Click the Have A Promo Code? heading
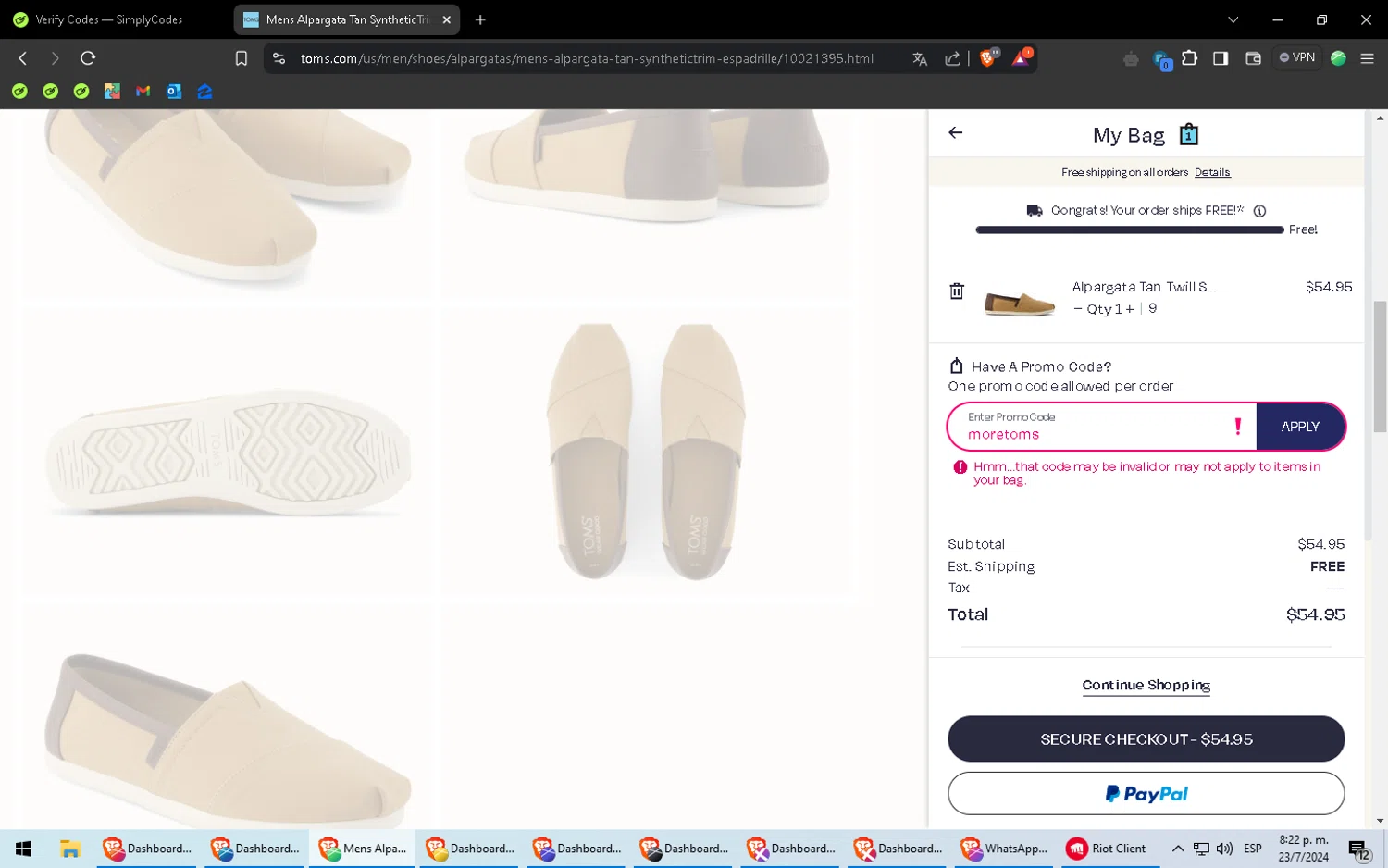The height and width of the screenshot is (868, 1388). (x=1041, y=366)
